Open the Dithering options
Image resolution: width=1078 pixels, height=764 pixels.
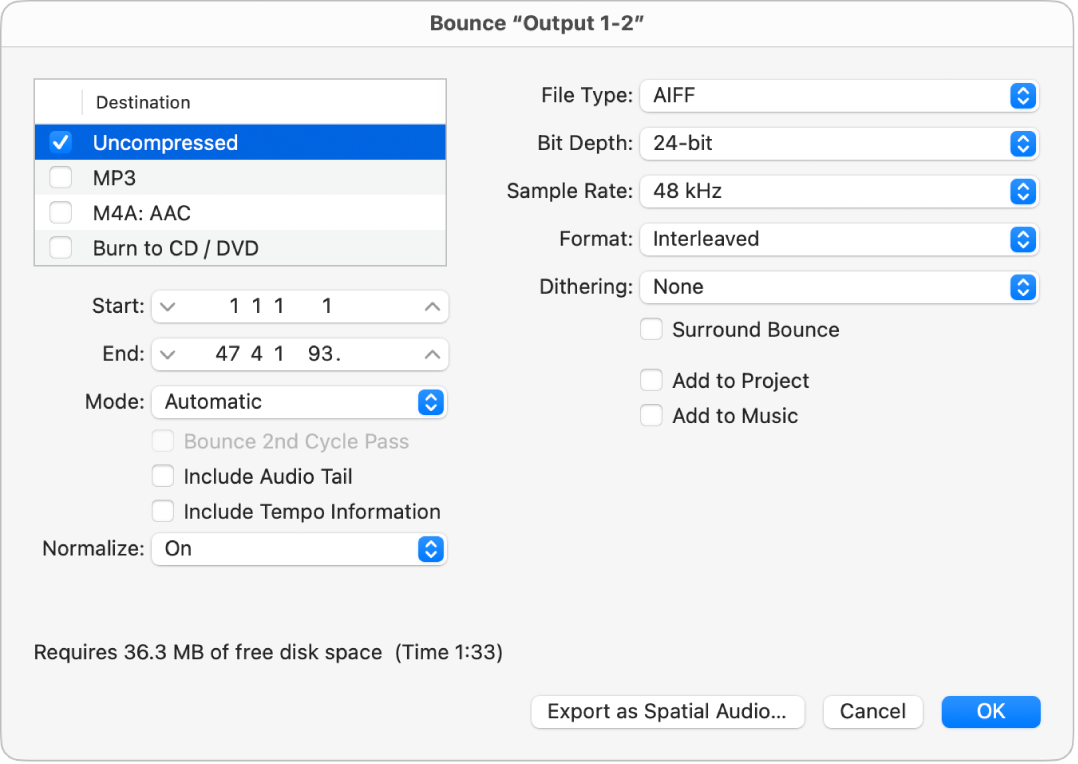840,287
